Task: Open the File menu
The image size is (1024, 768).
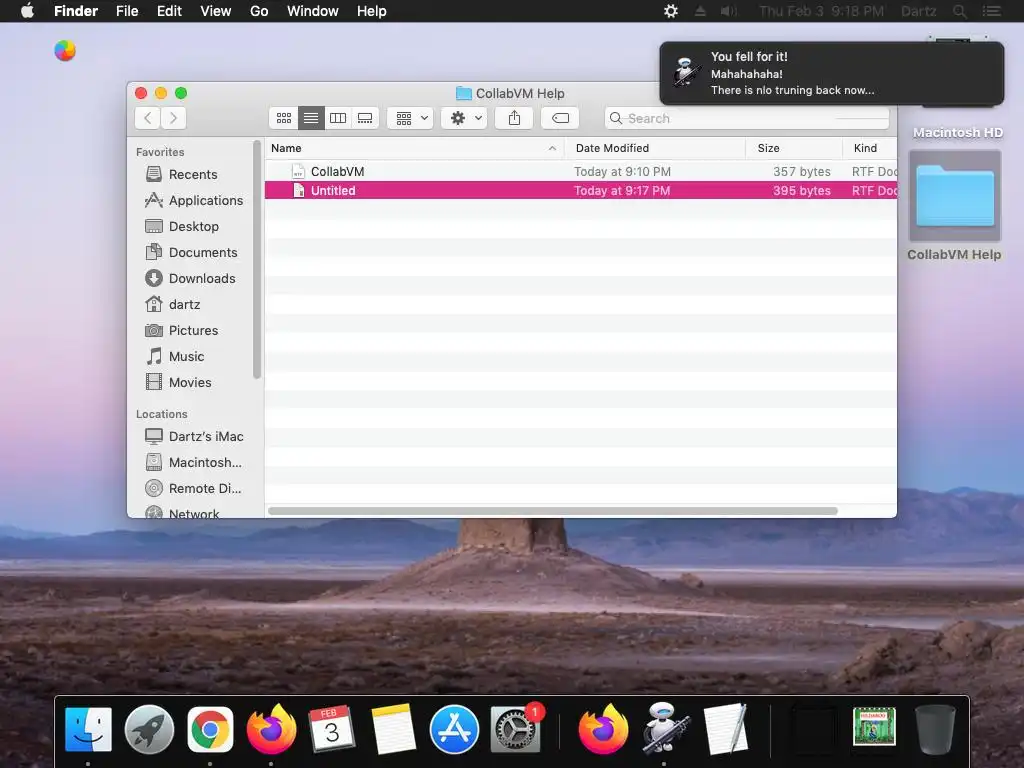Action: 127,11
